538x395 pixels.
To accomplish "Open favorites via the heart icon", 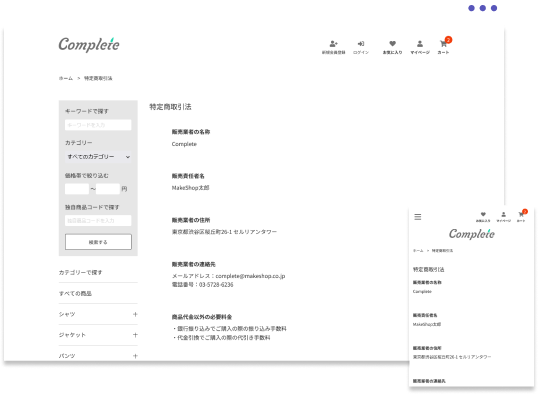I will (393, 44).
